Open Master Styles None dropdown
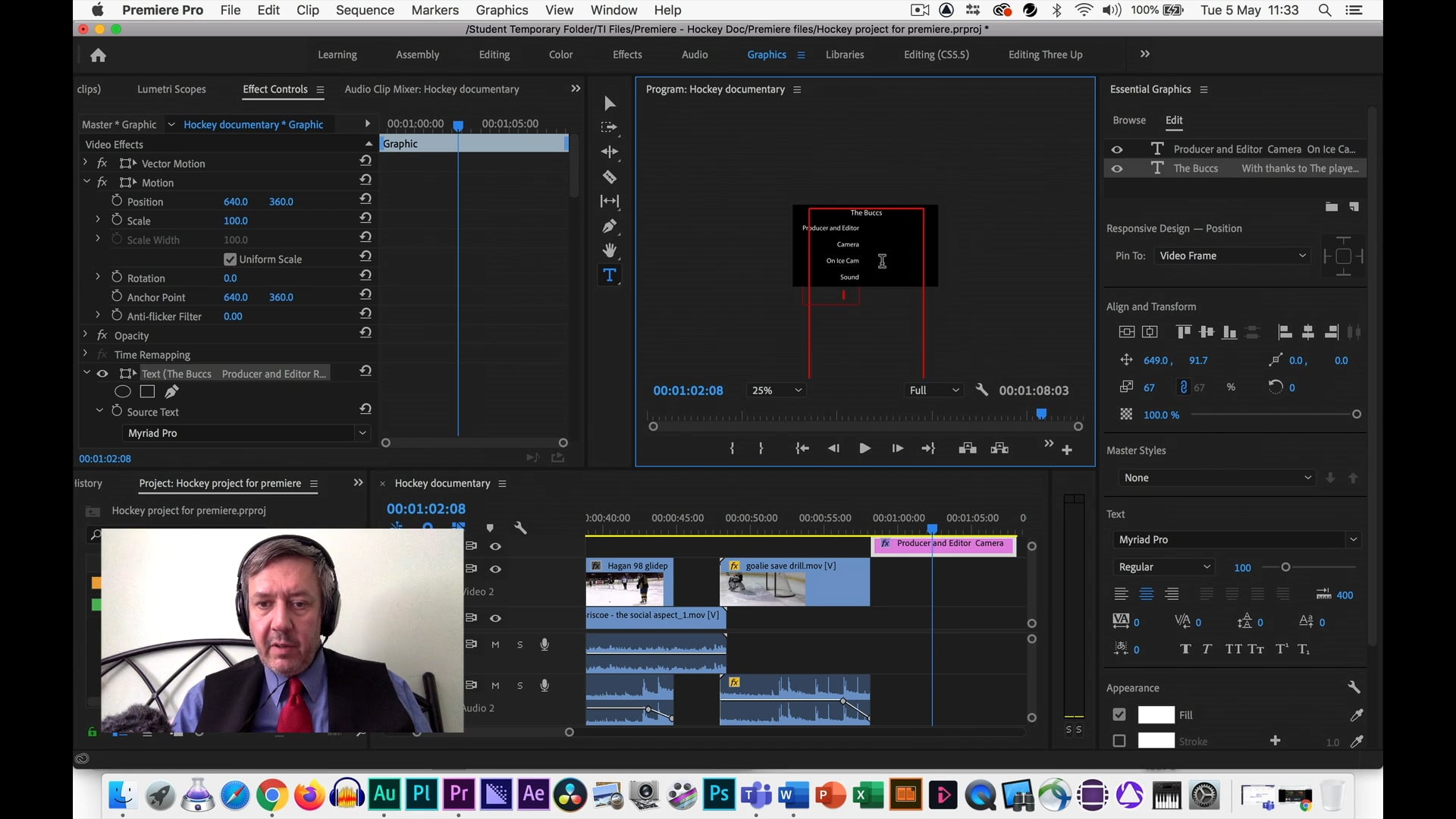The height and width of the screenshot is (819, 1456). pos(1216,477)
